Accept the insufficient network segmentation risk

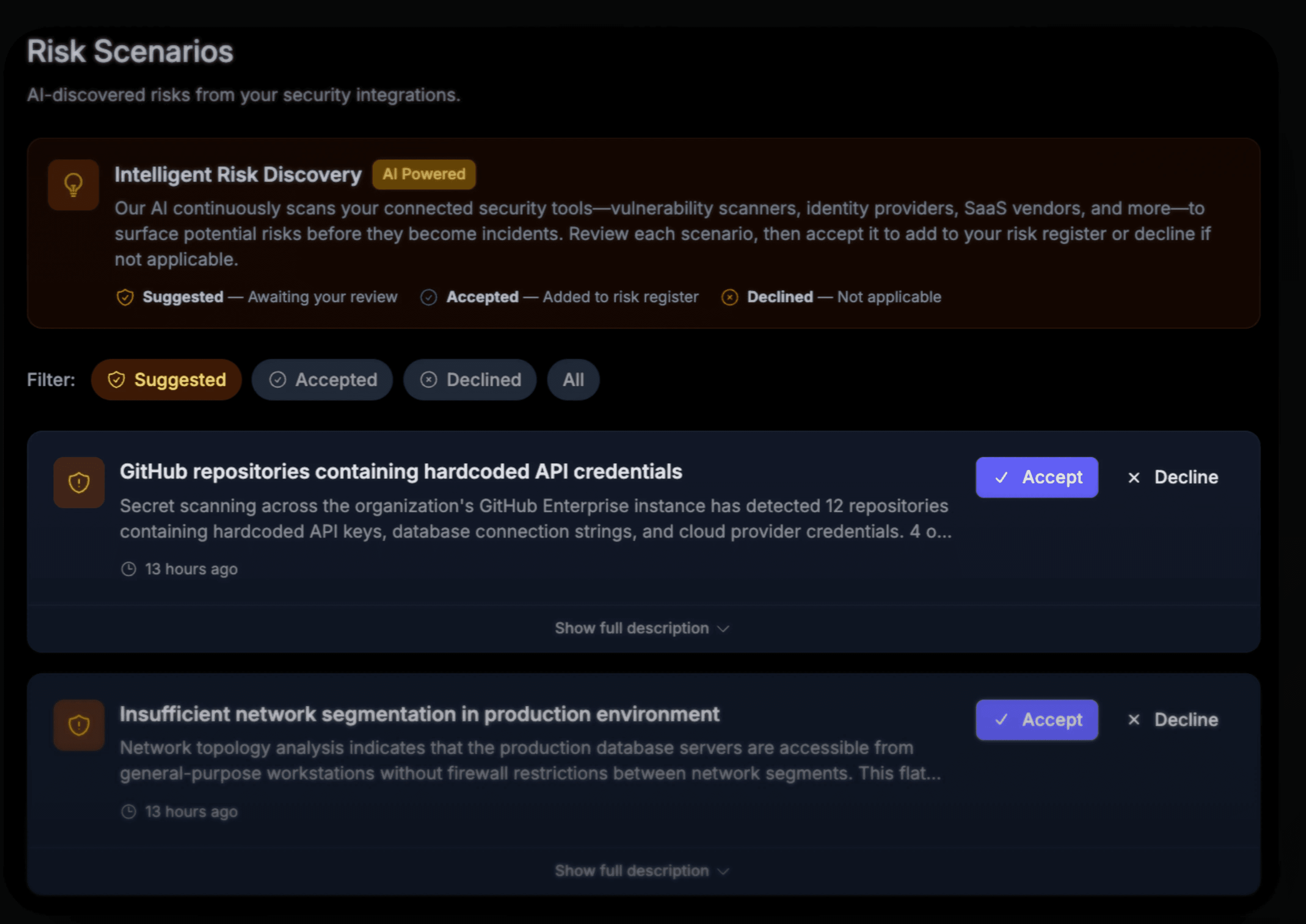click(1036, 720)
